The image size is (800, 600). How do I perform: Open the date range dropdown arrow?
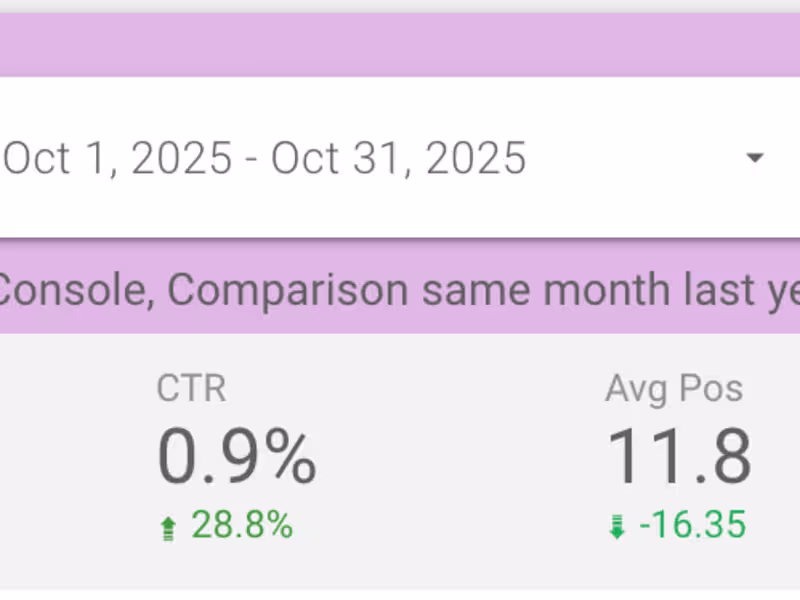tap(755, 158)
